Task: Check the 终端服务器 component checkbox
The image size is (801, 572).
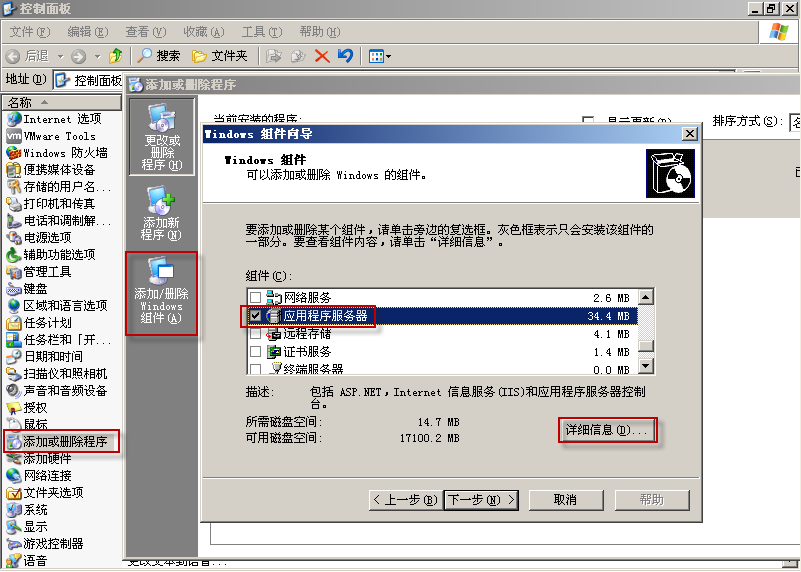Action: (x=255, y=369)
